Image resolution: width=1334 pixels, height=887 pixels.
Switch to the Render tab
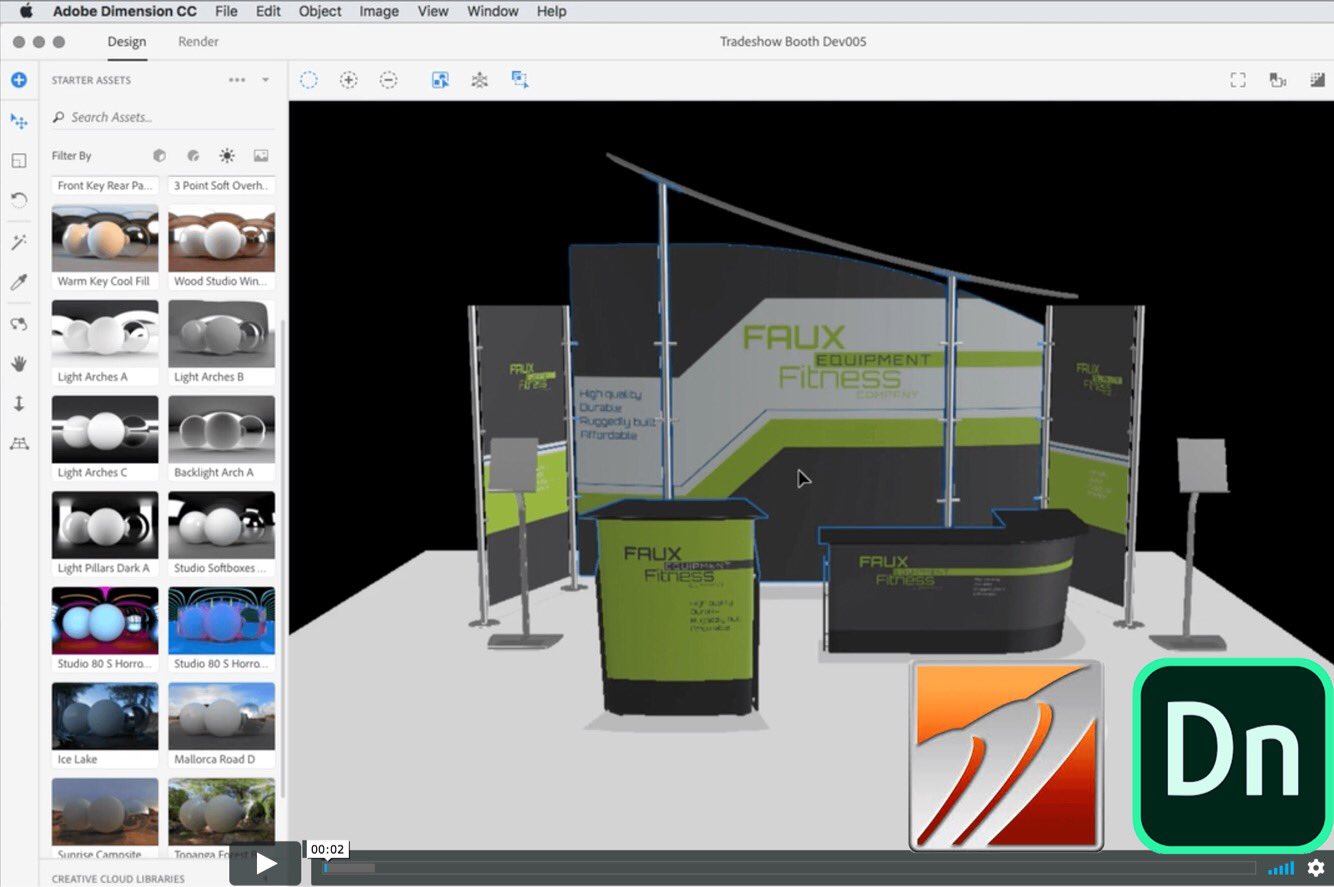[x=198, y=42]
